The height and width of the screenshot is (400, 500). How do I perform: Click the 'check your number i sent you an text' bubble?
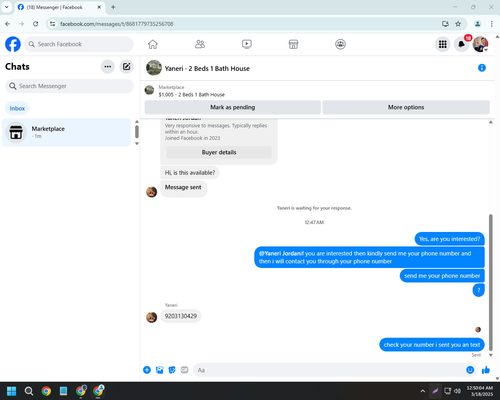point(432,345)
